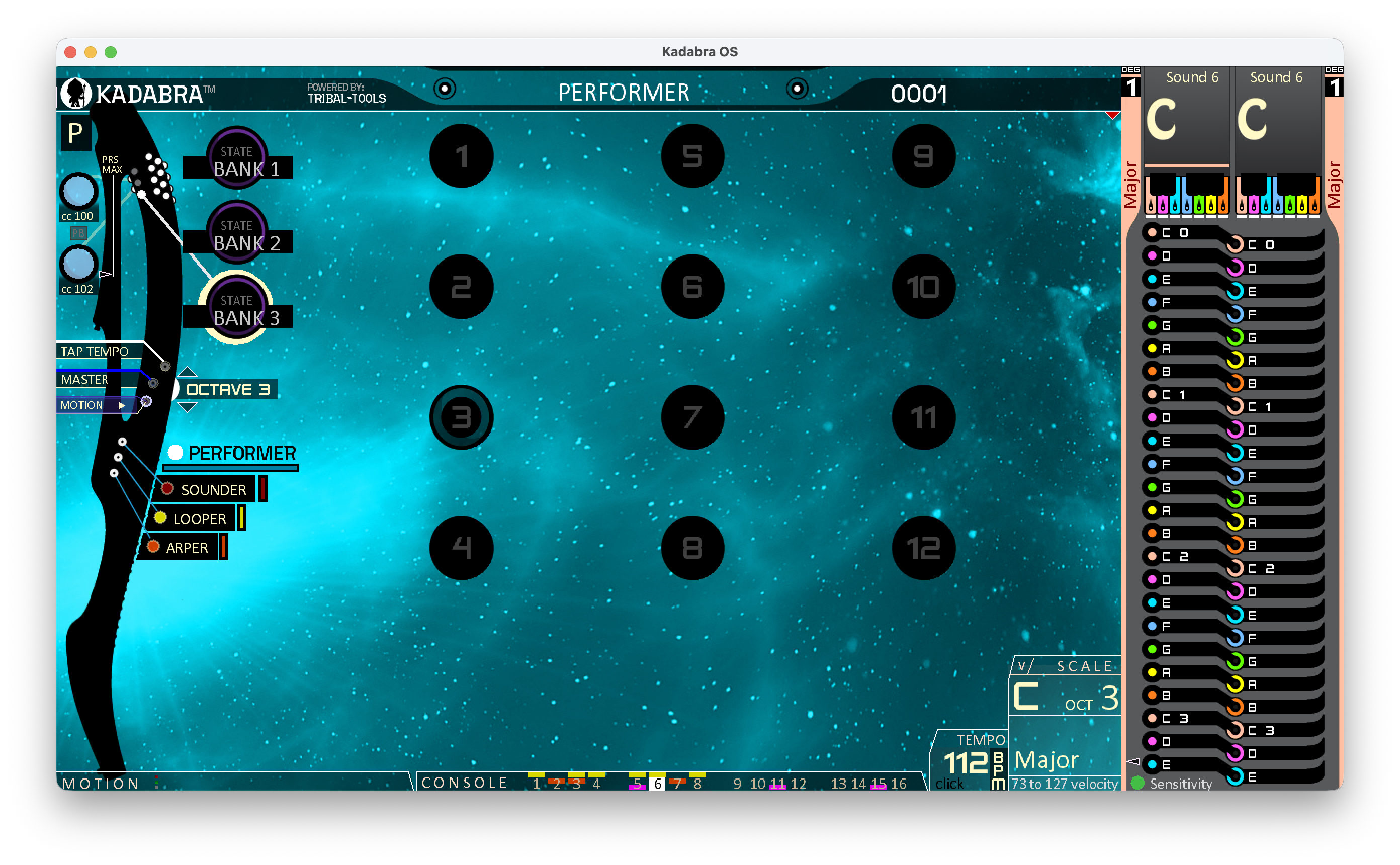Click the PRS MAX pressure slider
Image resolution: width=1400 pixels, height=865 pixels.
[113, 226]
